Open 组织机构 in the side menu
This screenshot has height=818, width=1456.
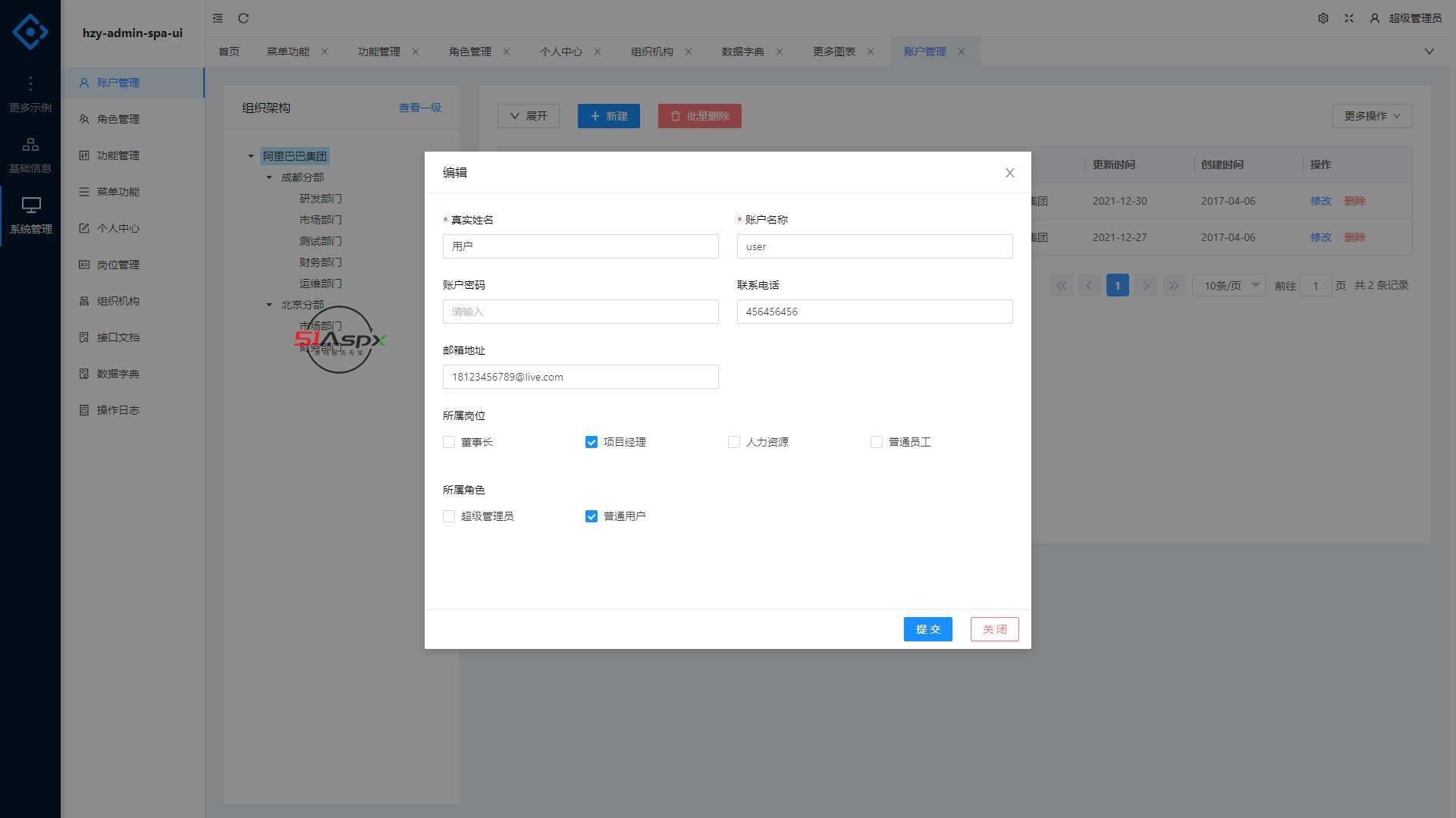click(133, 301)
